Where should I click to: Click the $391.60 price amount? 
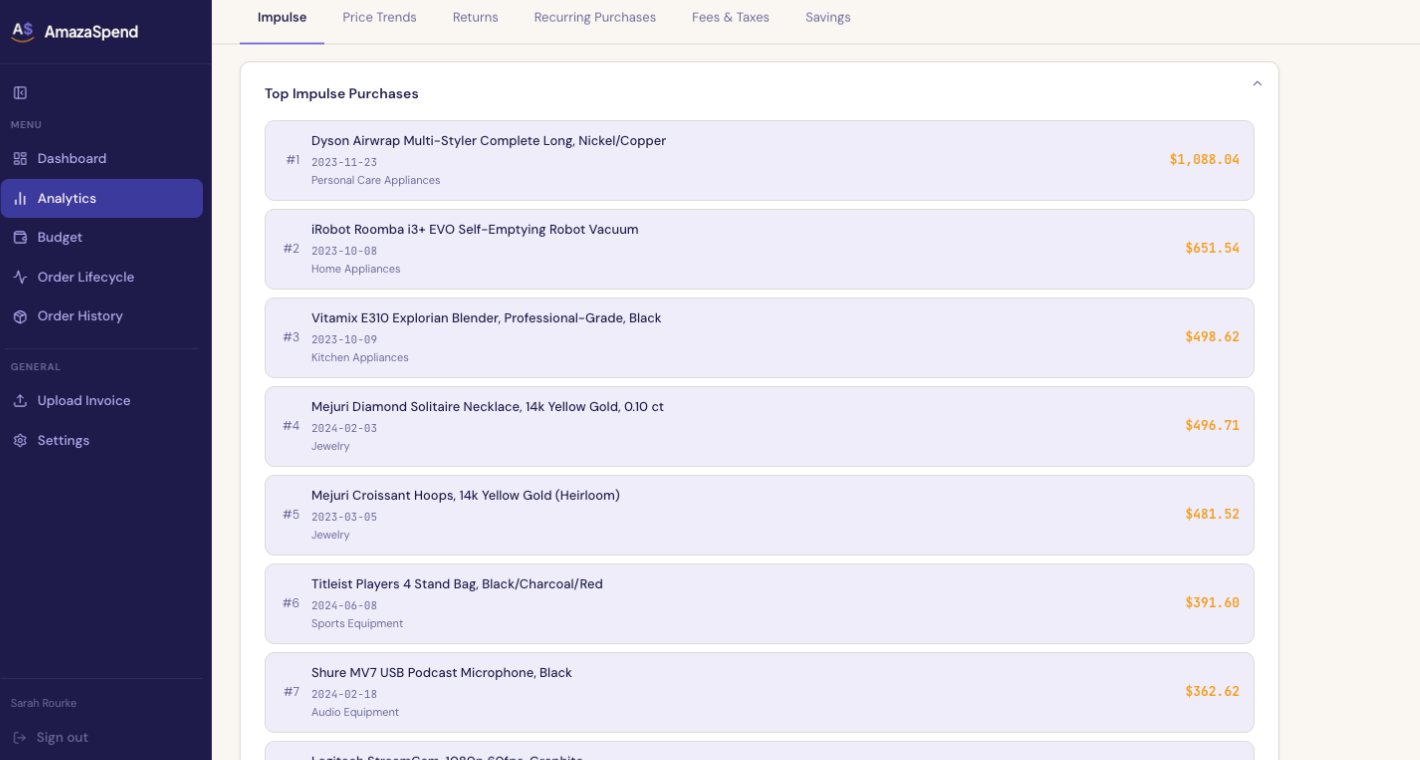pyautogui.click(x=1212, y=603)
